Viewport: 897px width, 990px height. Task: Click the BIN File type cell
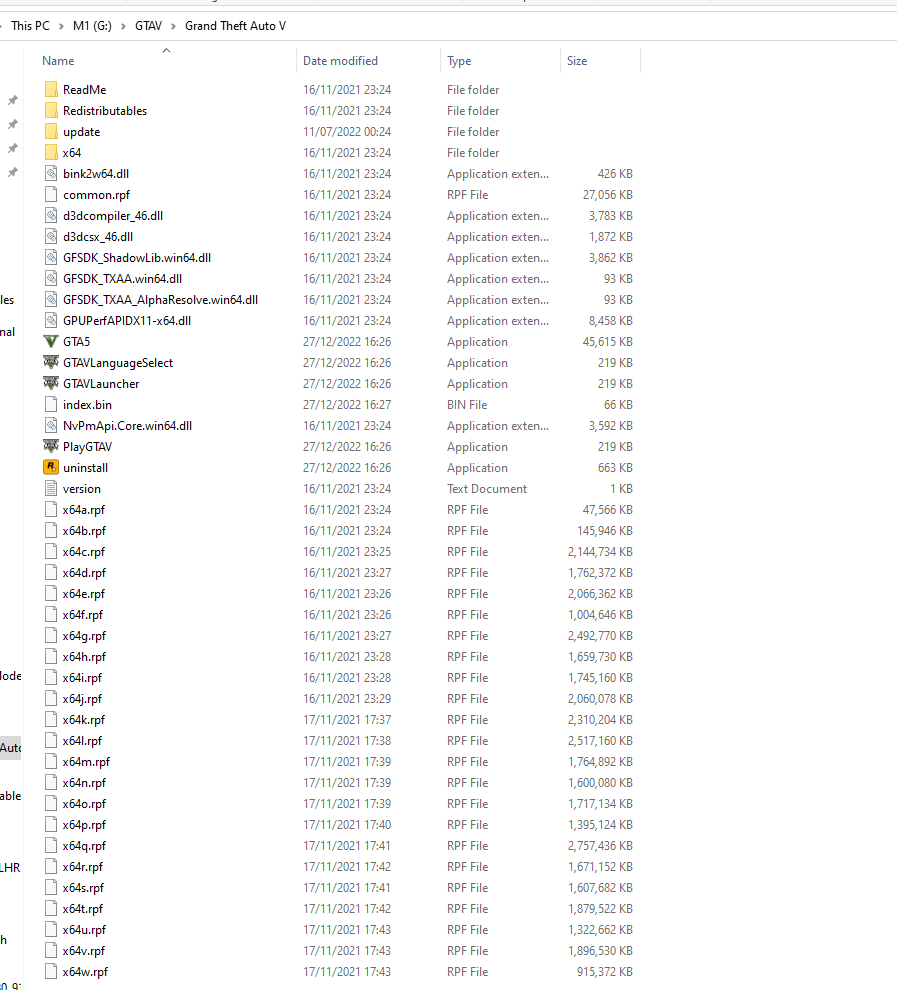click(466, 404)
